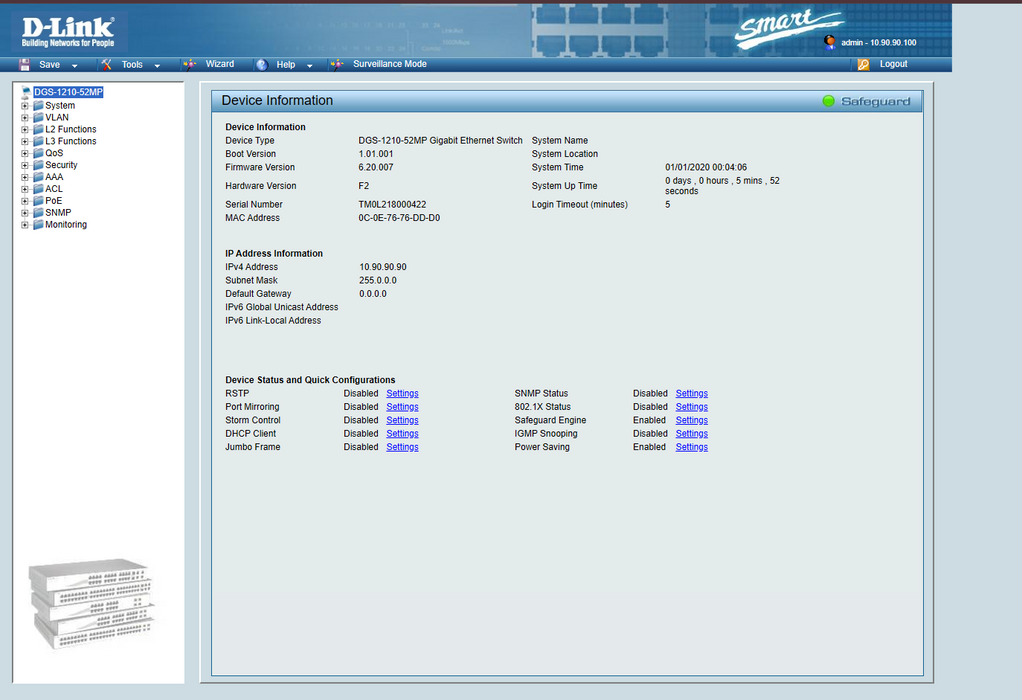Open RSTP Settings link
This screenshot has height=700, width=1022.
[x=402, y=394]
